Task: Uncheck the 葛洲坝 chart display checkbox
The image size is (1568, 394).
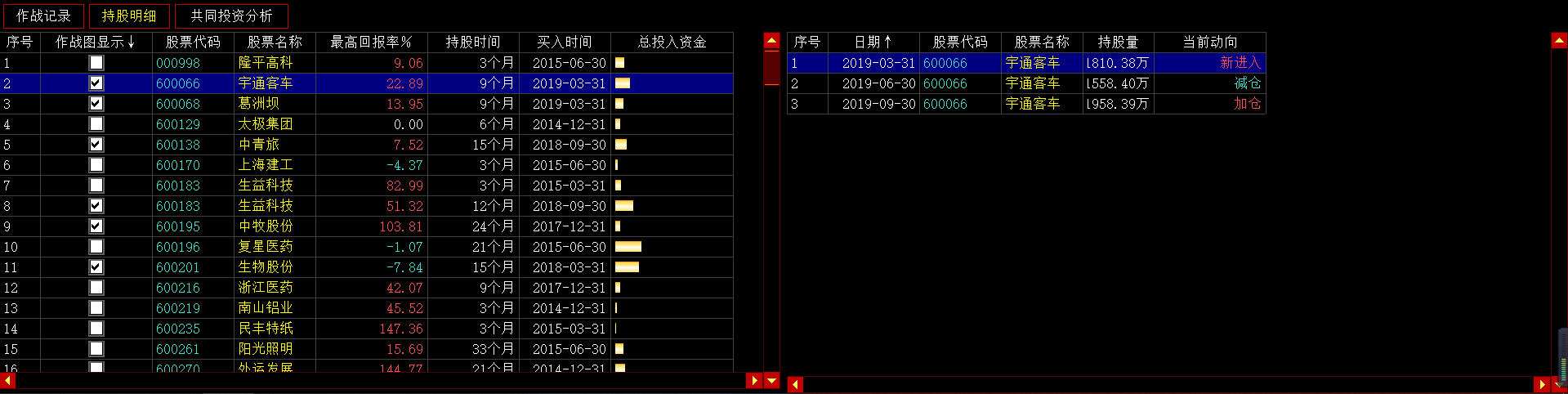Action: [96, 104]
